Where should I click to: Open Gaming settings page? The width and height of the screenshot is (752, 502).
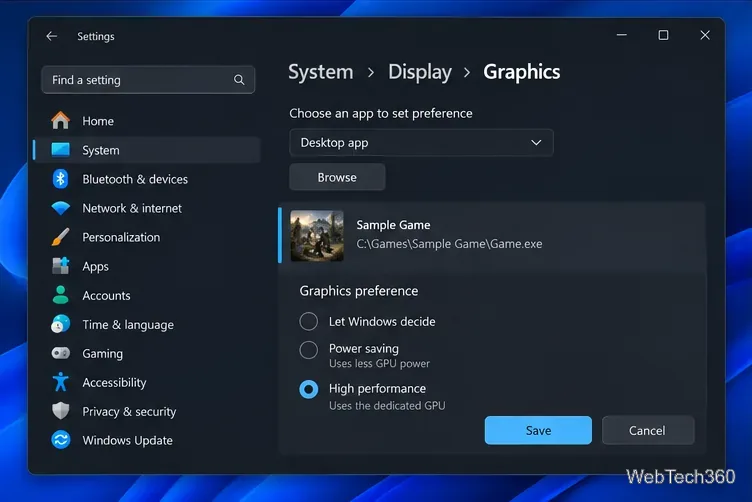point(148,353)
